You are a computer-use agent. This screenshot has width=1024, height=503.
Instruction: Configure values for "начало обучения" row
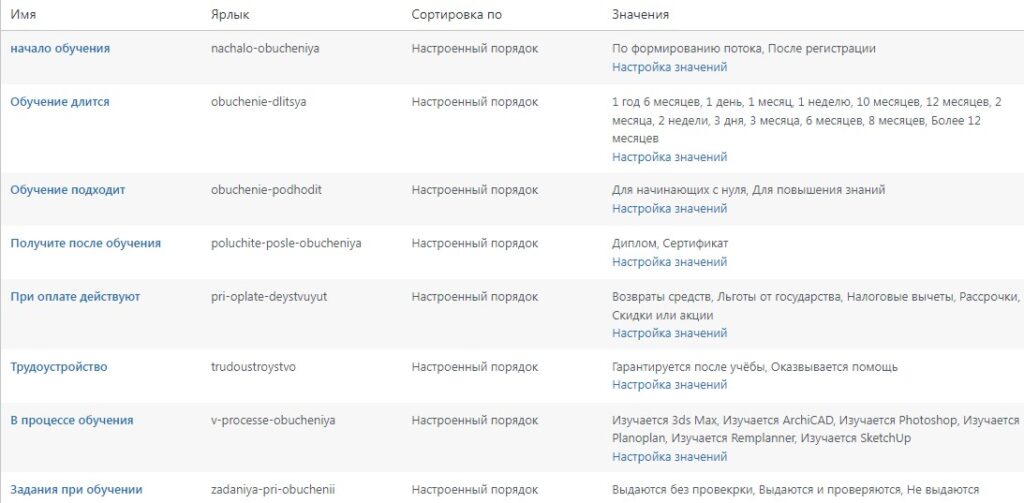click(x=669, y=67)
